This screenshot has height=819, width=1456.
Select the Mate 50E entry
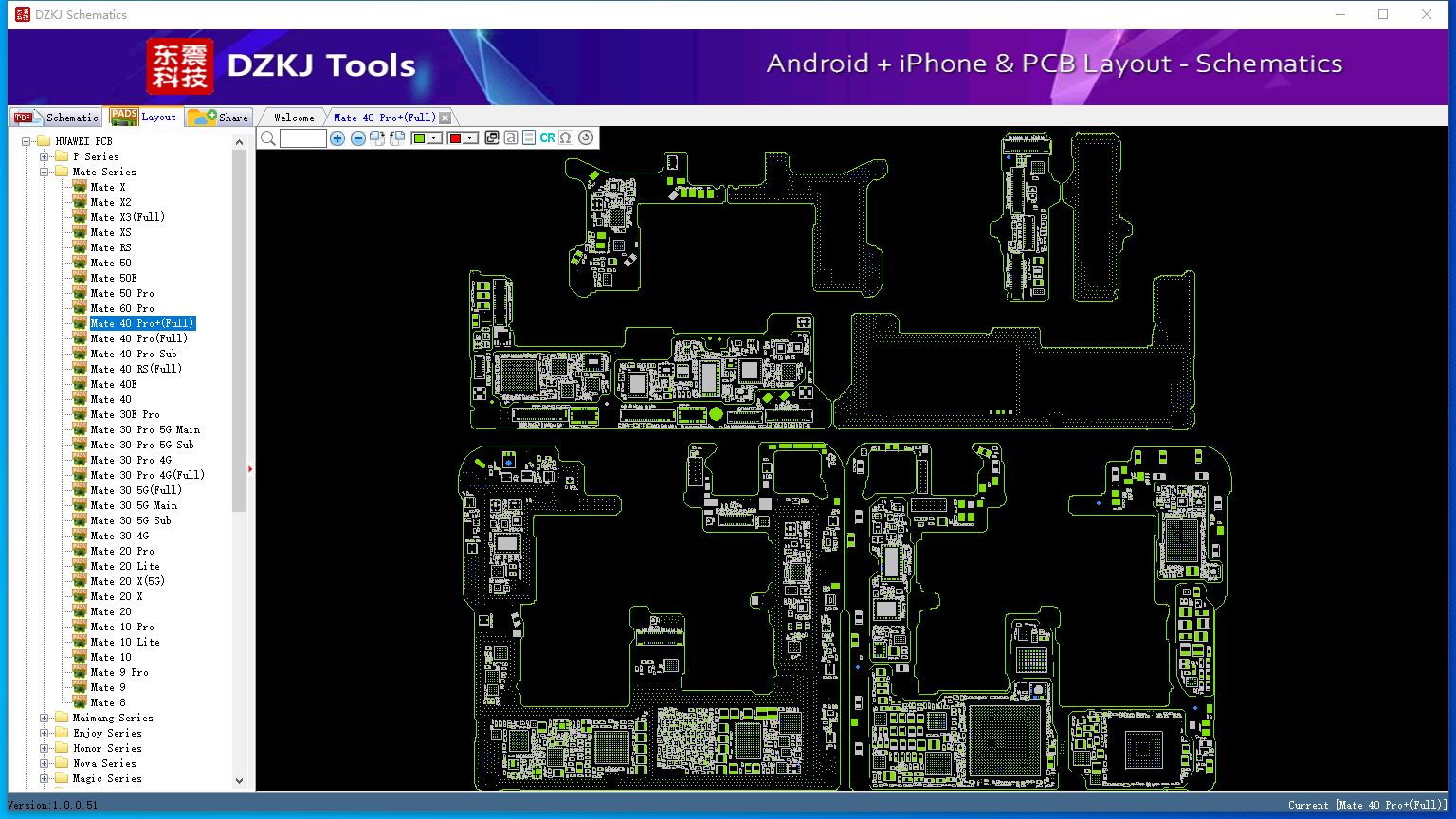click(x=114, y=278)
